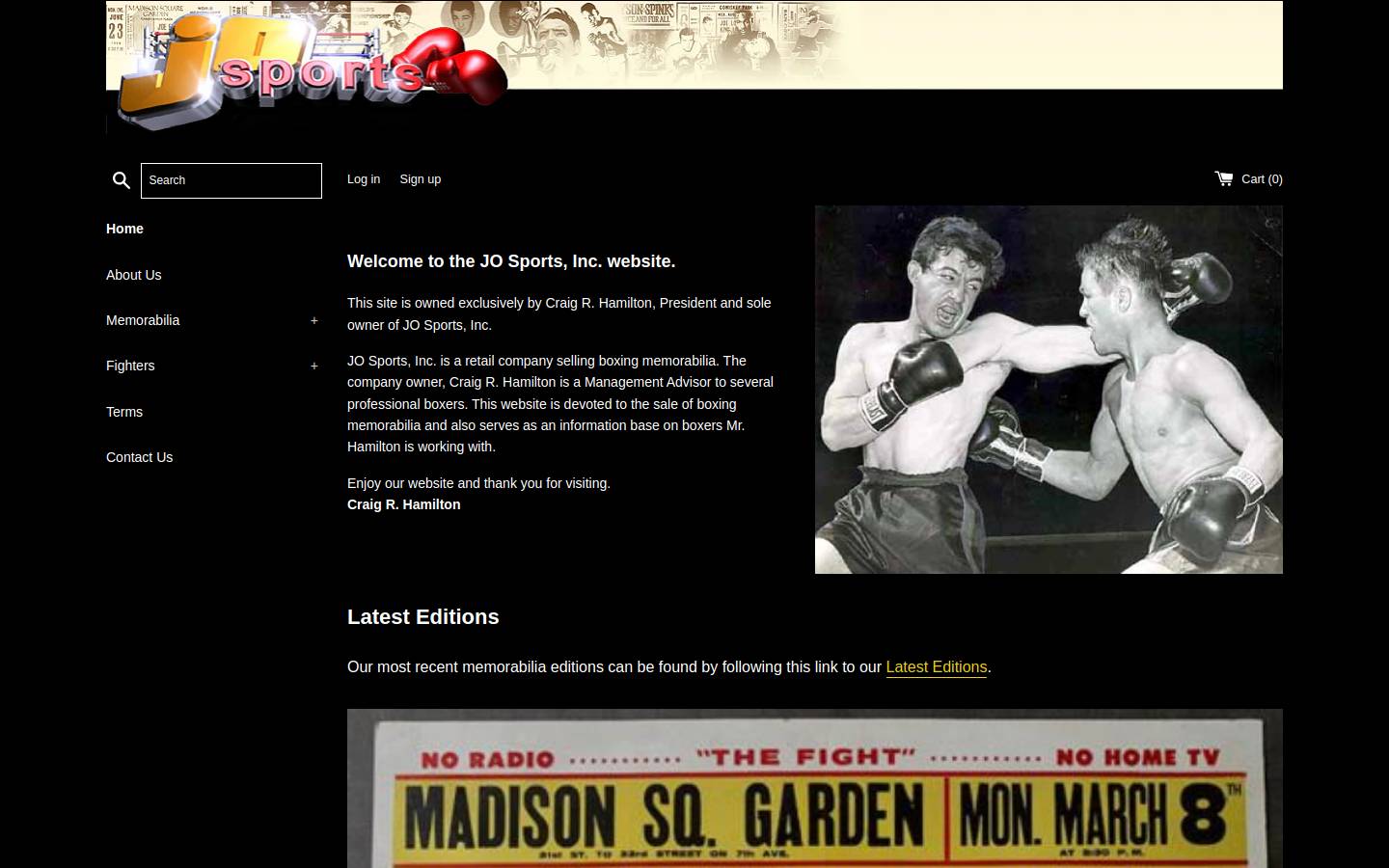Open Memorabilia menu item
This screenshot has width=1389, height=868.
coord(143,320)
